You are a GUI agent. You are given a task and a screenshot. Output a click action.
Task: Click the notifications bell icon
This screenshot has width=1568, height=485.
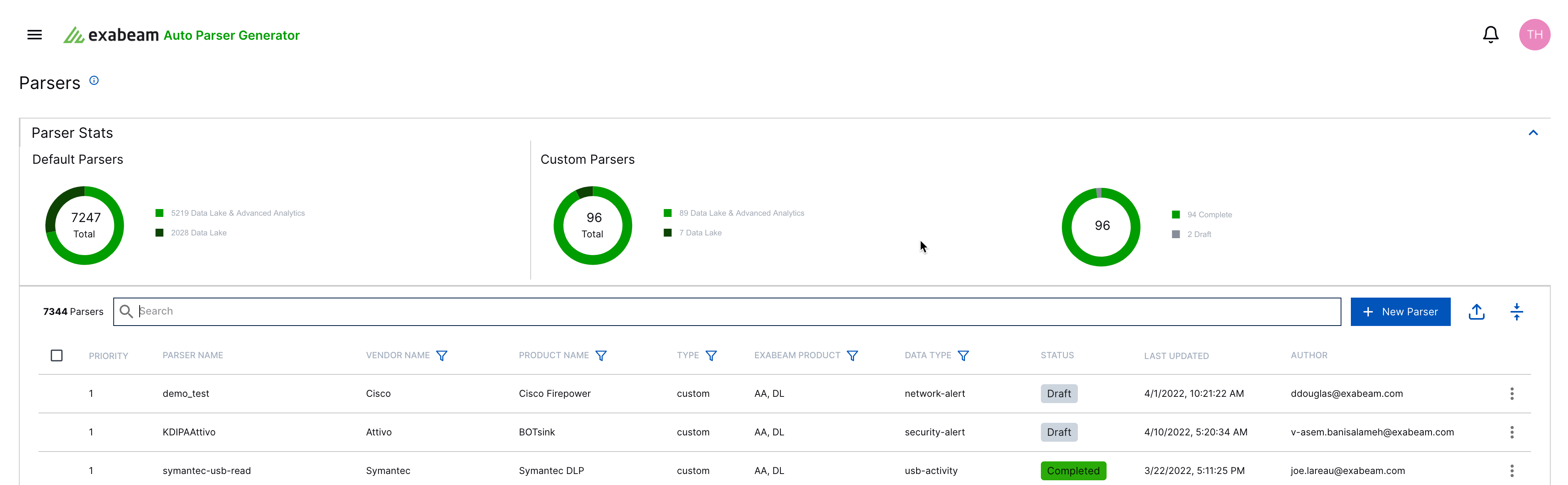(1490, 35)
